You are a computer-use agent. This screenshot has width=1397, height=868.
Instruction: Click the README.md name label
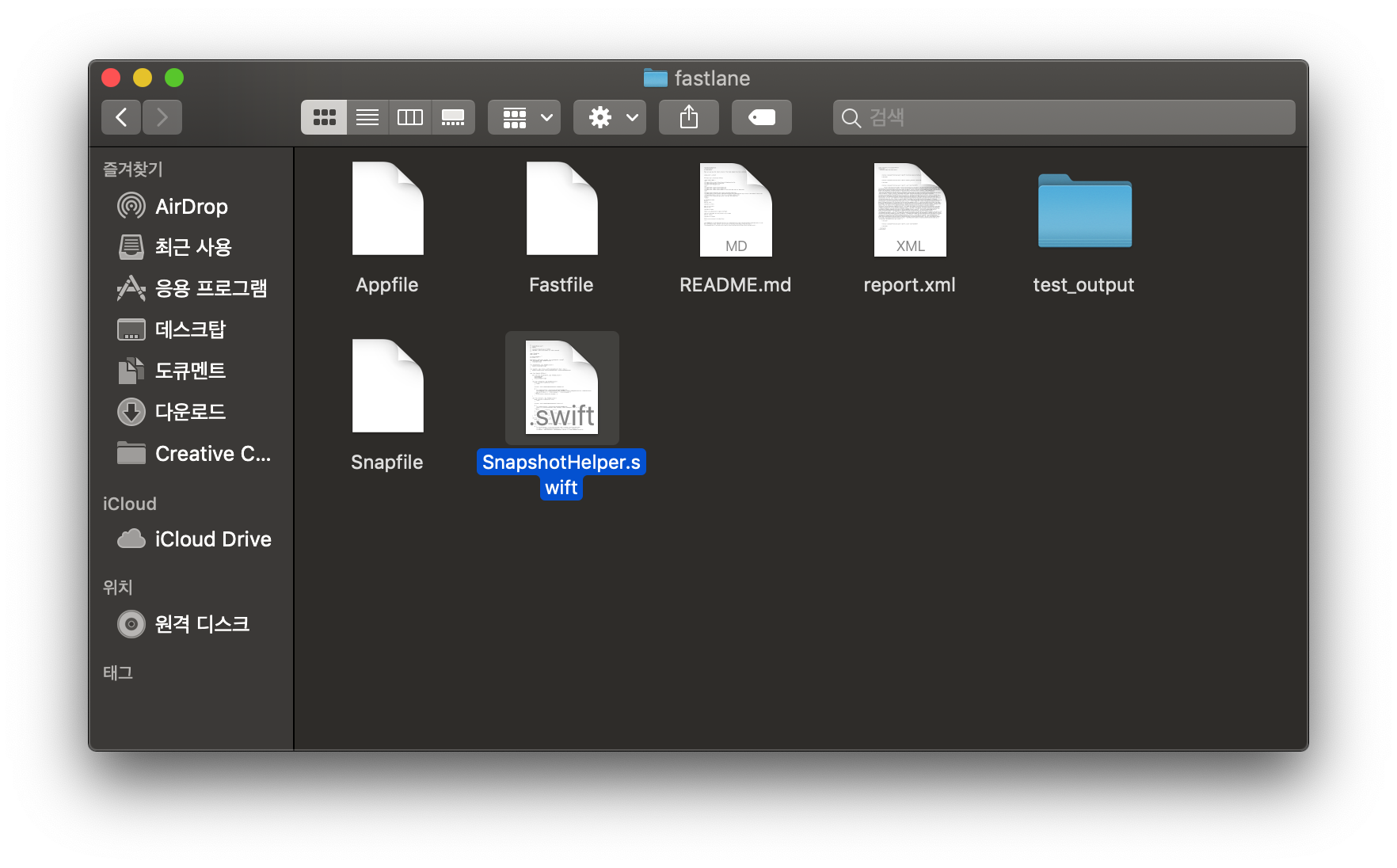[x=736, y=285]
